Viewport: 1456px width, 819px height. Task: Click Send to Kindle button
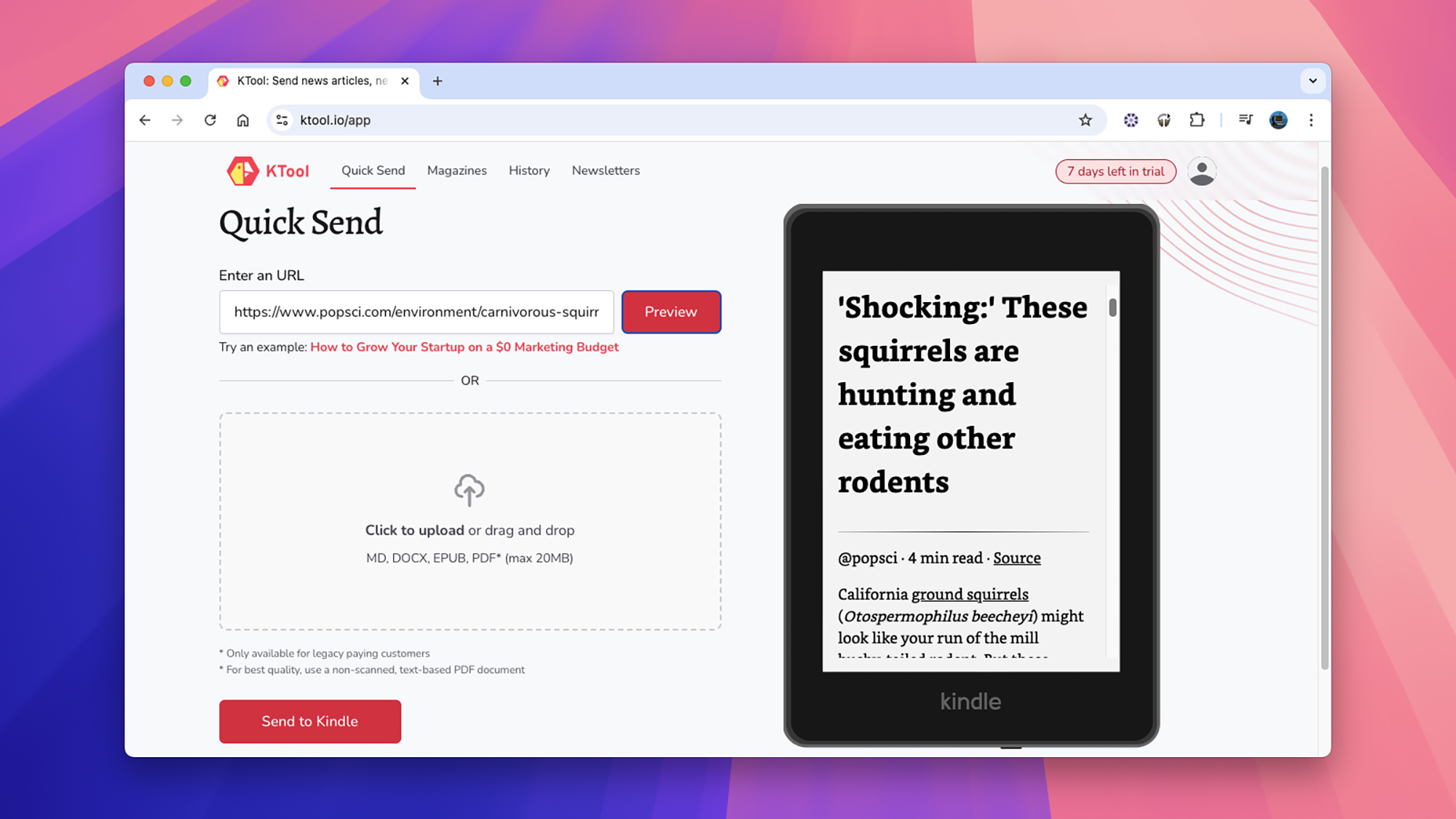point(309,721)
